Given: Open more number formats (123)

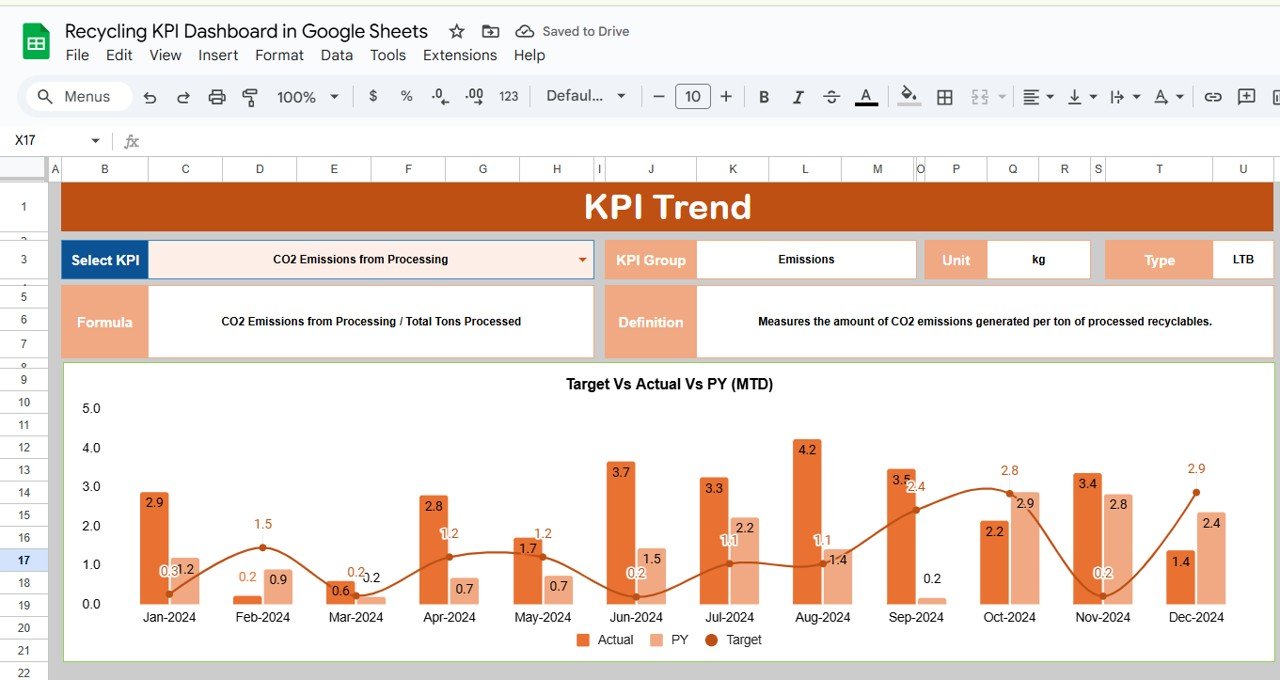Looking at the screenshot, I should pos(509,96).
